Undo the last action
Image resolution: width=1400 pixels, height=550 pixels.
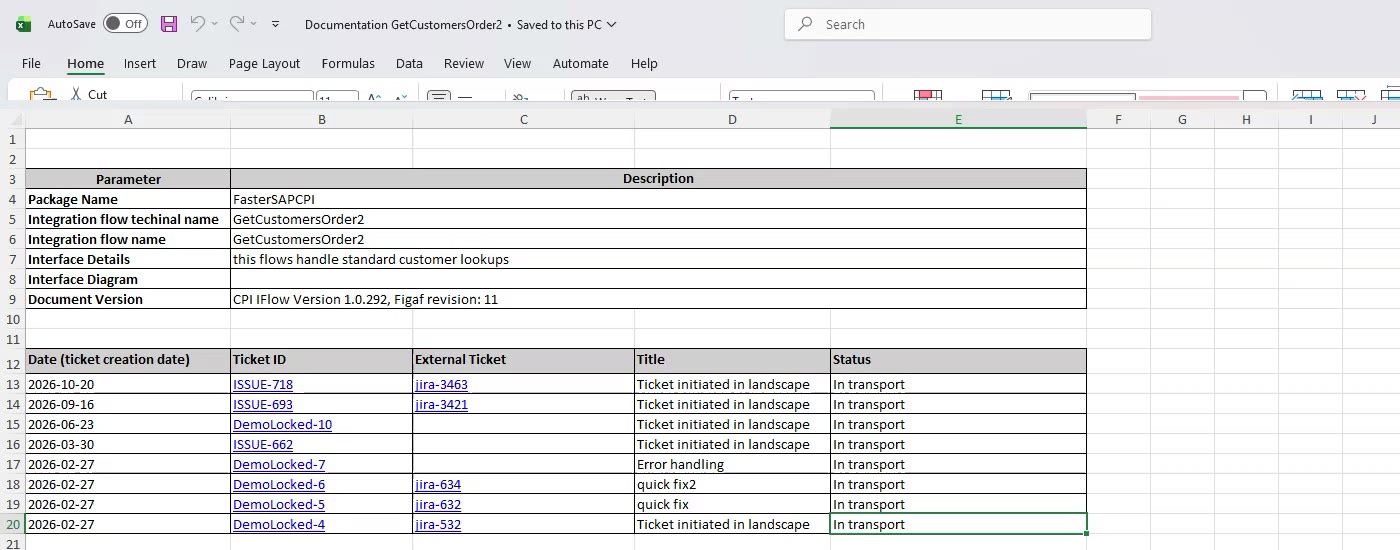point(197,24)
